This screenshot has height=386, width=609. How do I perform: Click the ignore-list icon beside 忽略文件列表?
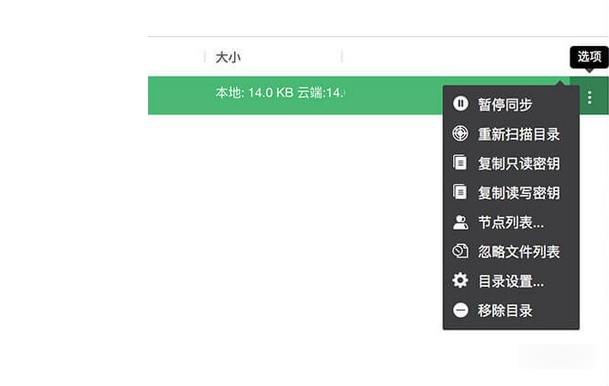(x=460, y=251)
